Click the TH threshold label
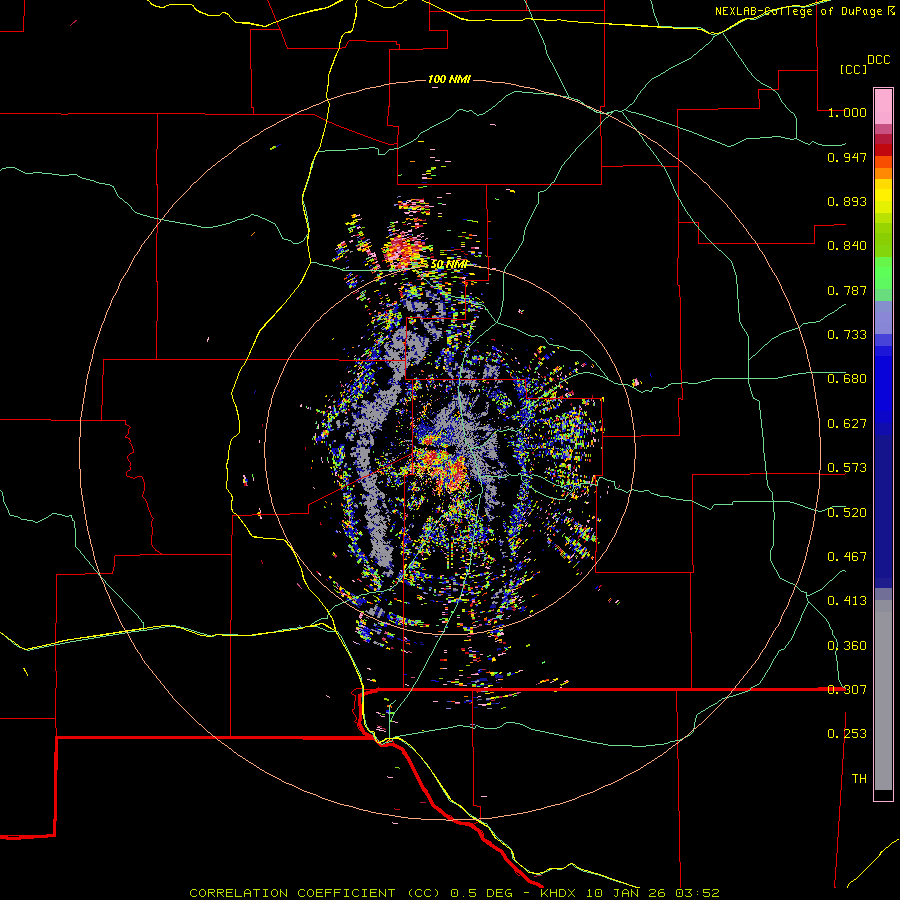The height and width of the screenshot is (900, 900). pos(859,779)
